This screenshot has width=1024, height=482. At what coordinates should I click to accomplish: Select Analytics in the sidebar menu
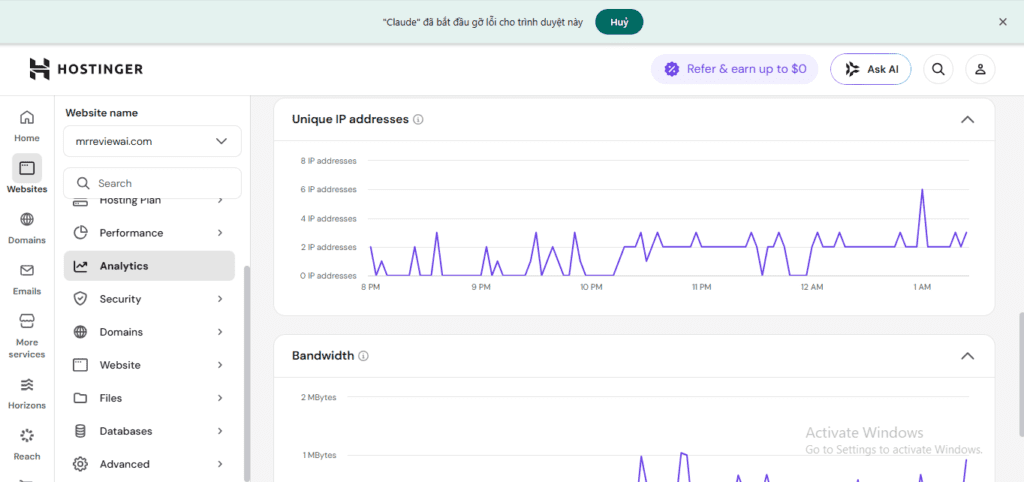click(x=149, y=266)
